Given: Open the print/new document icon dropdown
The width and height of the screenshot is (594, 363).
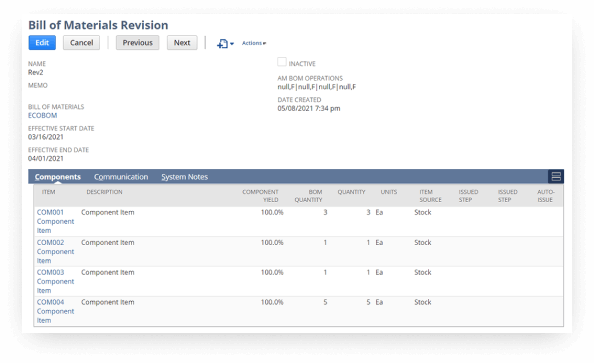Looking at the screenshot, I should pyautogui.click(x=225, y=44).
